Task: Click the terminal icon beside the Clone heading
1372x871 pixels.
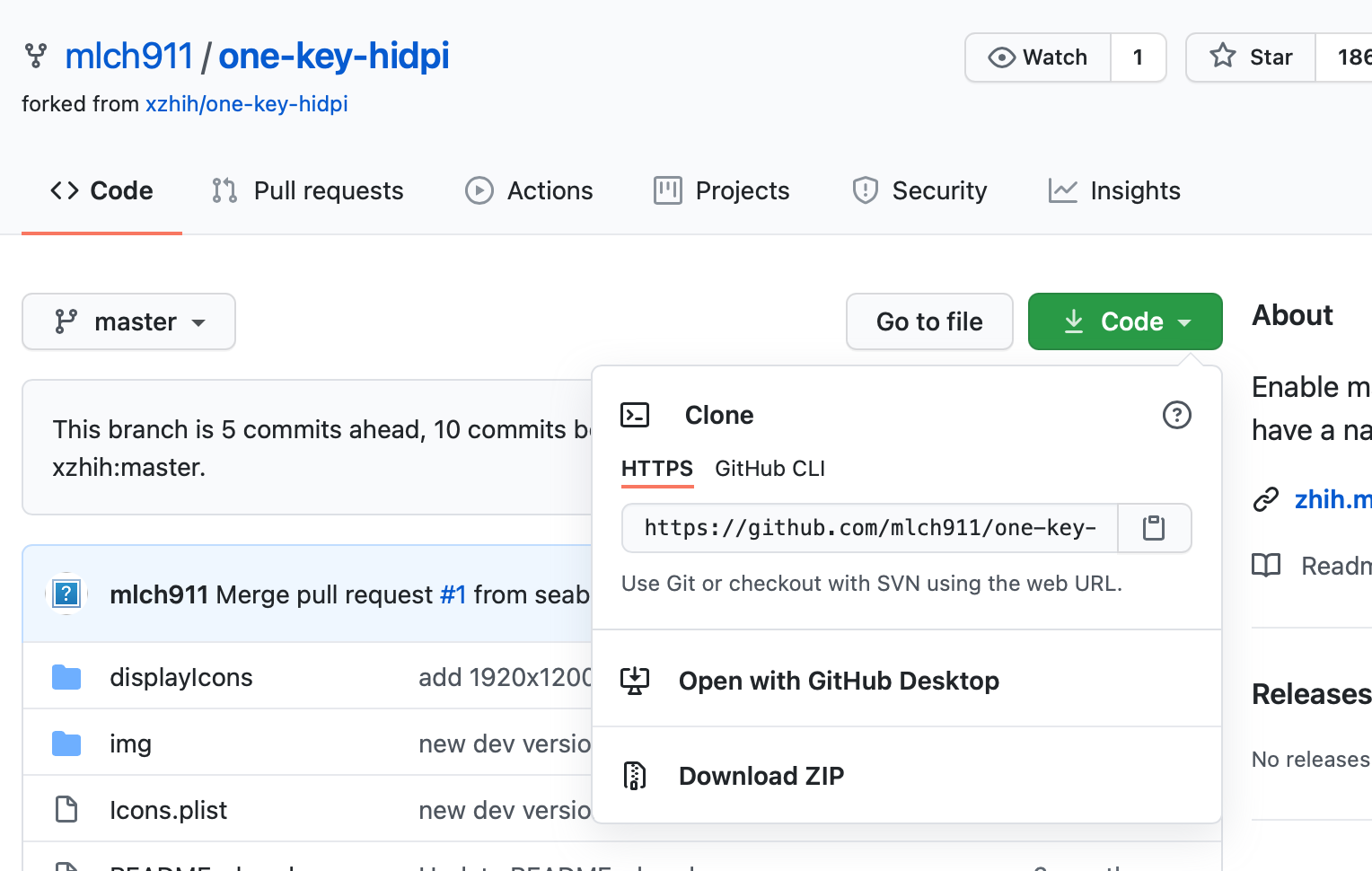Action: coord(635,415)
